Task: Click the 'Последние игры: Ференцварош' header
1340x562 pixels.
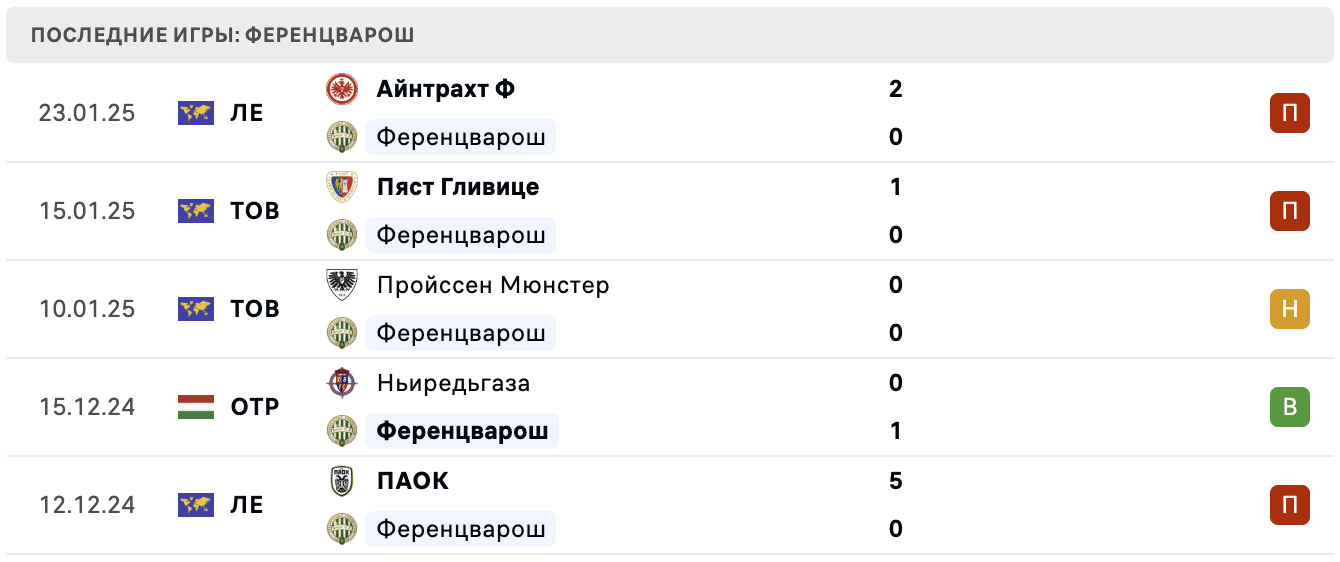Action: (223, 35)
